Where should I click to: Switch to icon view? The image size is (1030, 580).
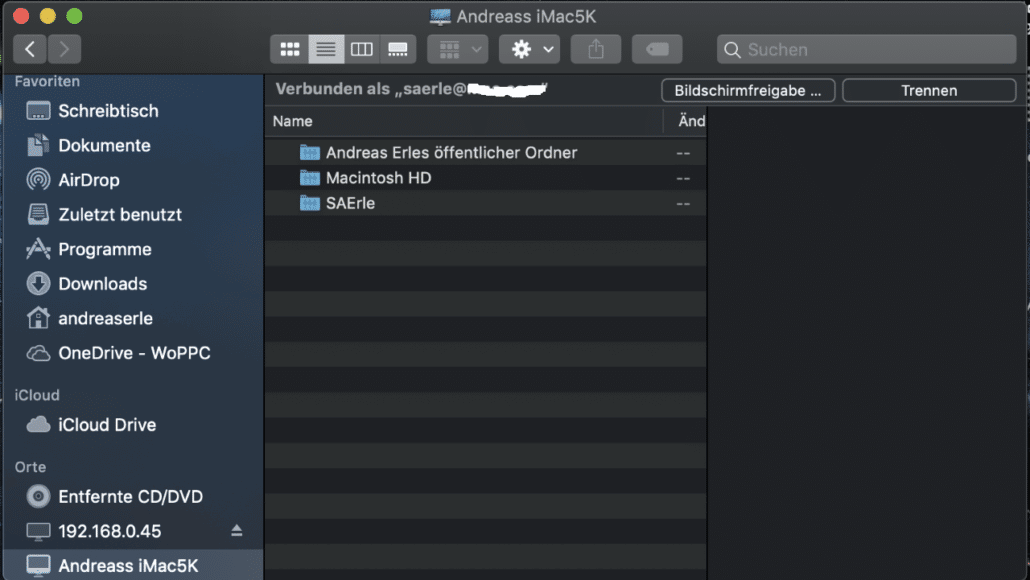[x=290, y=49]
